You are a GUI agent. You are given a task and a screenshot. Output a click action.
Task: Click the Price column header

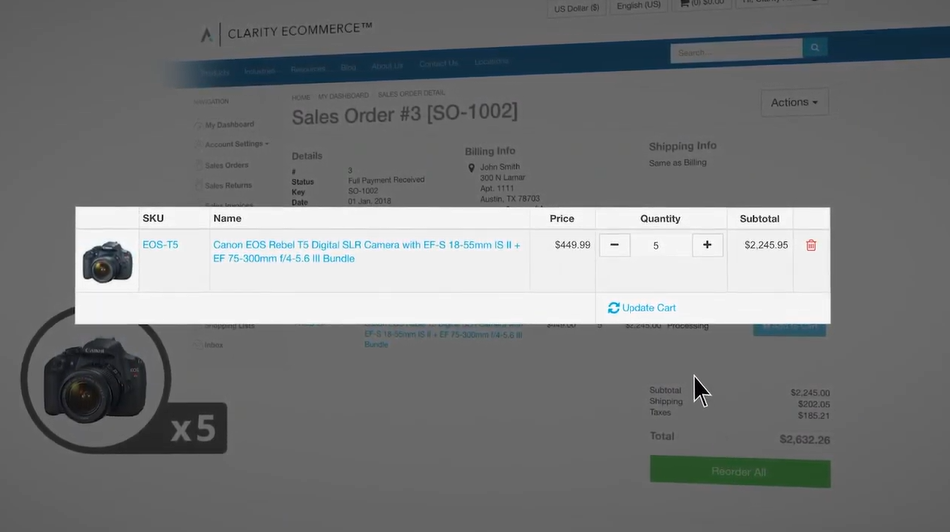point(562,219)
